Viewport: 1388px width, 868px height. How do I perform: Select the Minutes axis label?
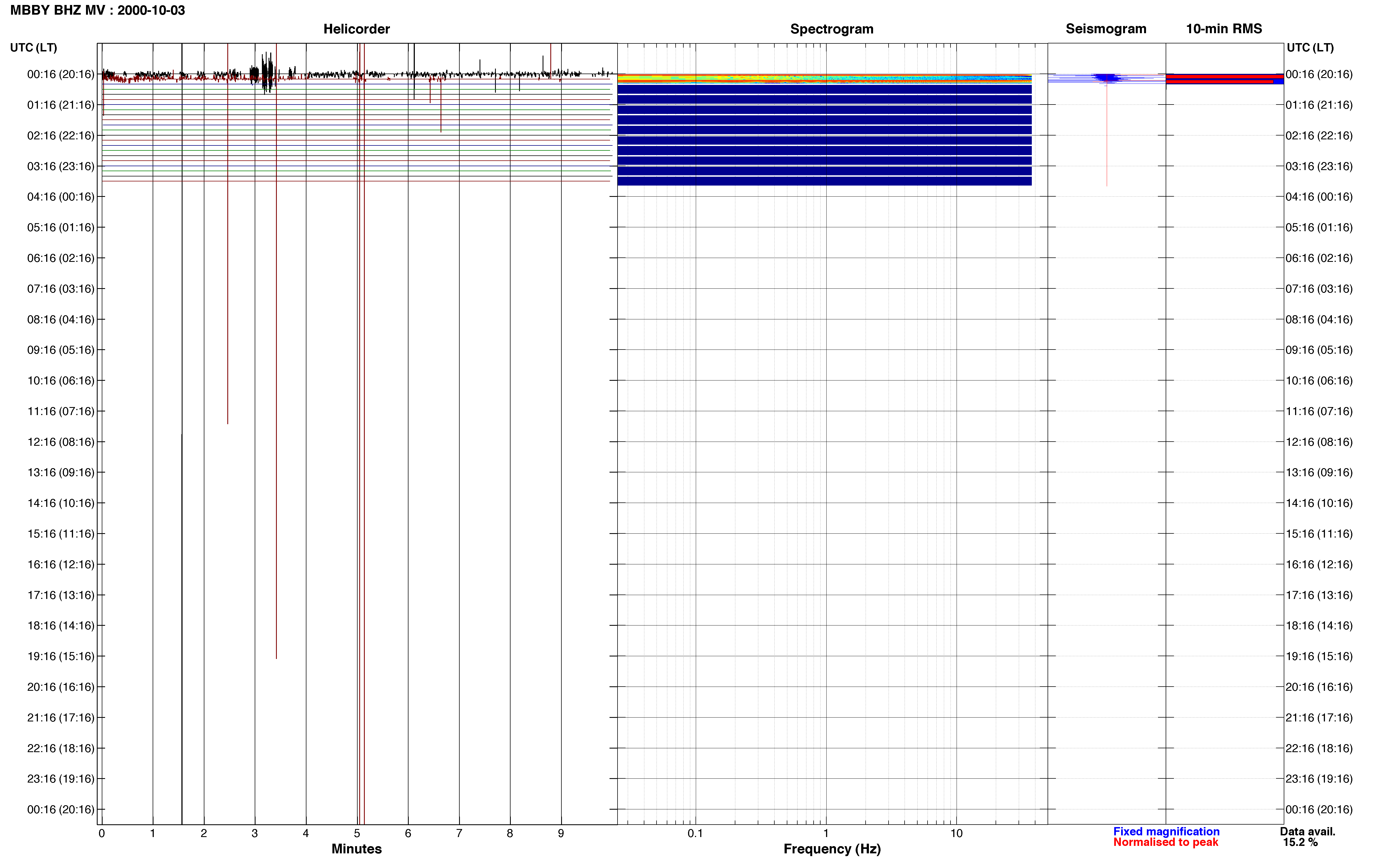[356, 848]
